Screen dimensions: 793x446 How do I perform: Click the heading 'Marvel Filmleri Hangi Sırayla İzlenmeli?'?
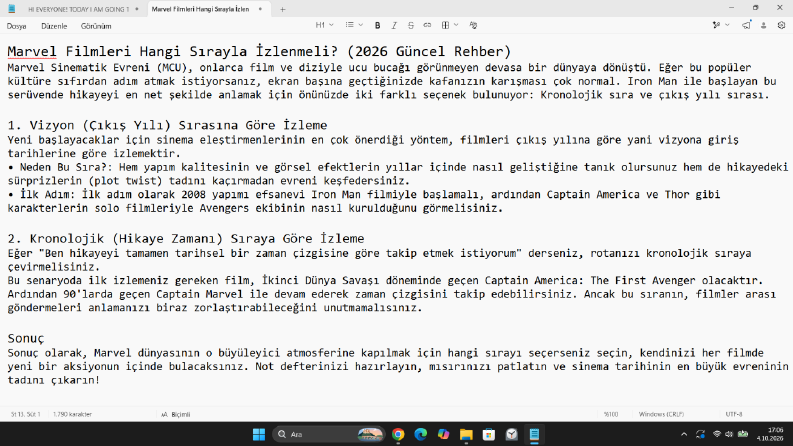[x=172, y=52]
